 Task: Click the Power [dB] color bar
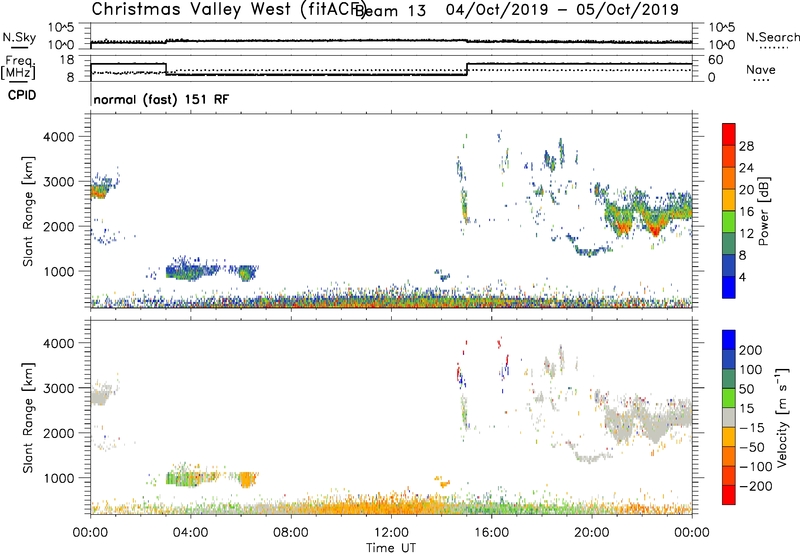pos(729,211)
